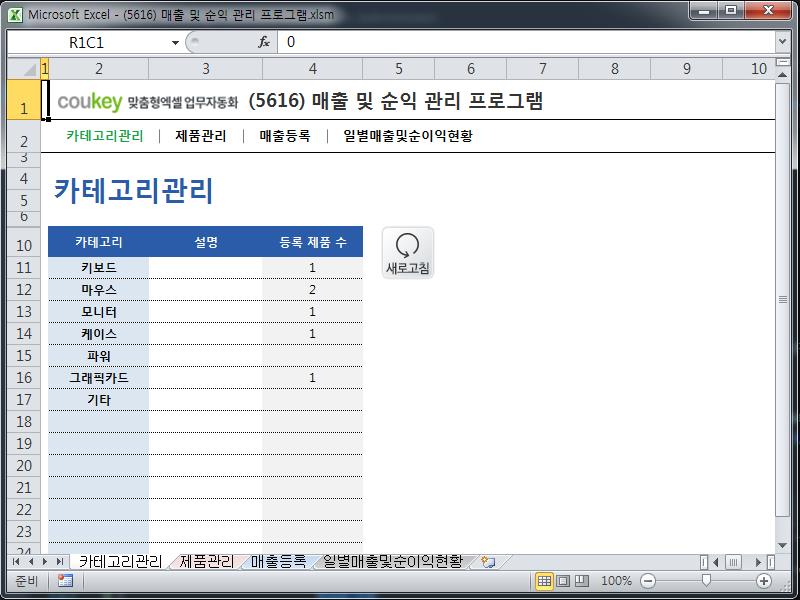Image resolution: width=800 pixels, height=600 pixels.
Task: Click the Select All corner triangle
Action: [x=24, y=68]
